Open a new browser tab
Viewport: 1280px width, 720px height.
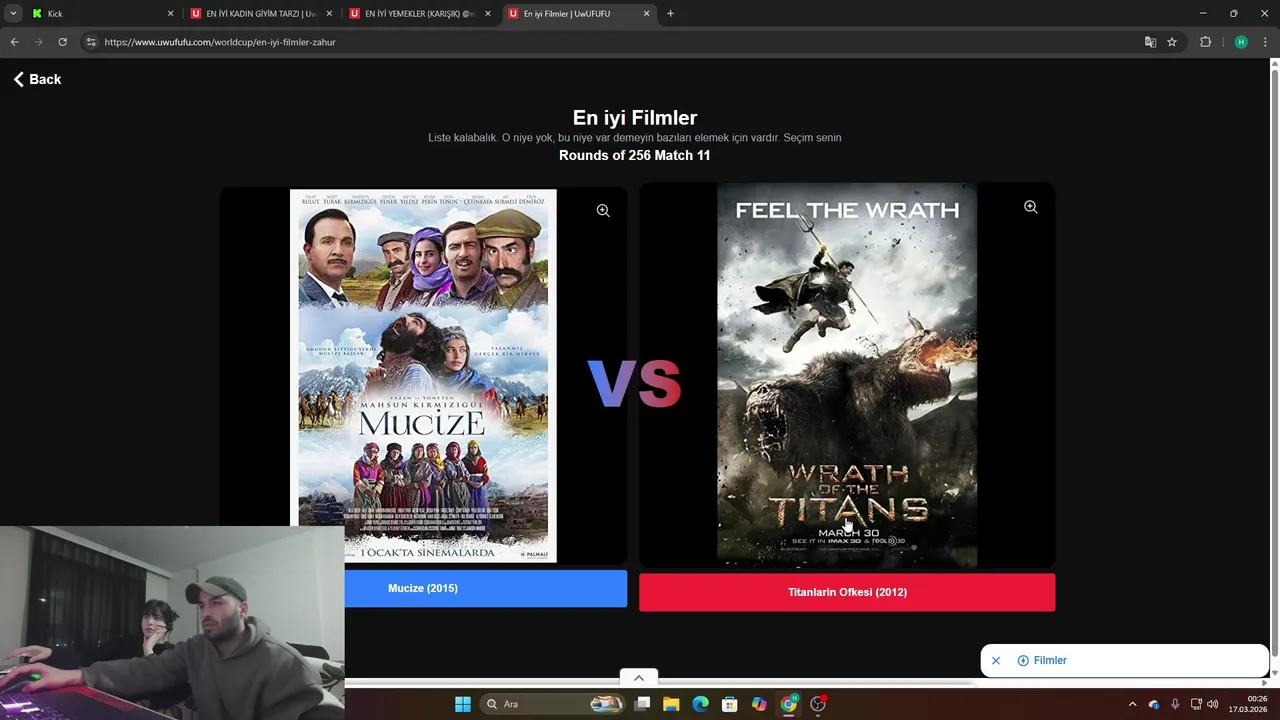pyautogui.click(x=670, y=14)
